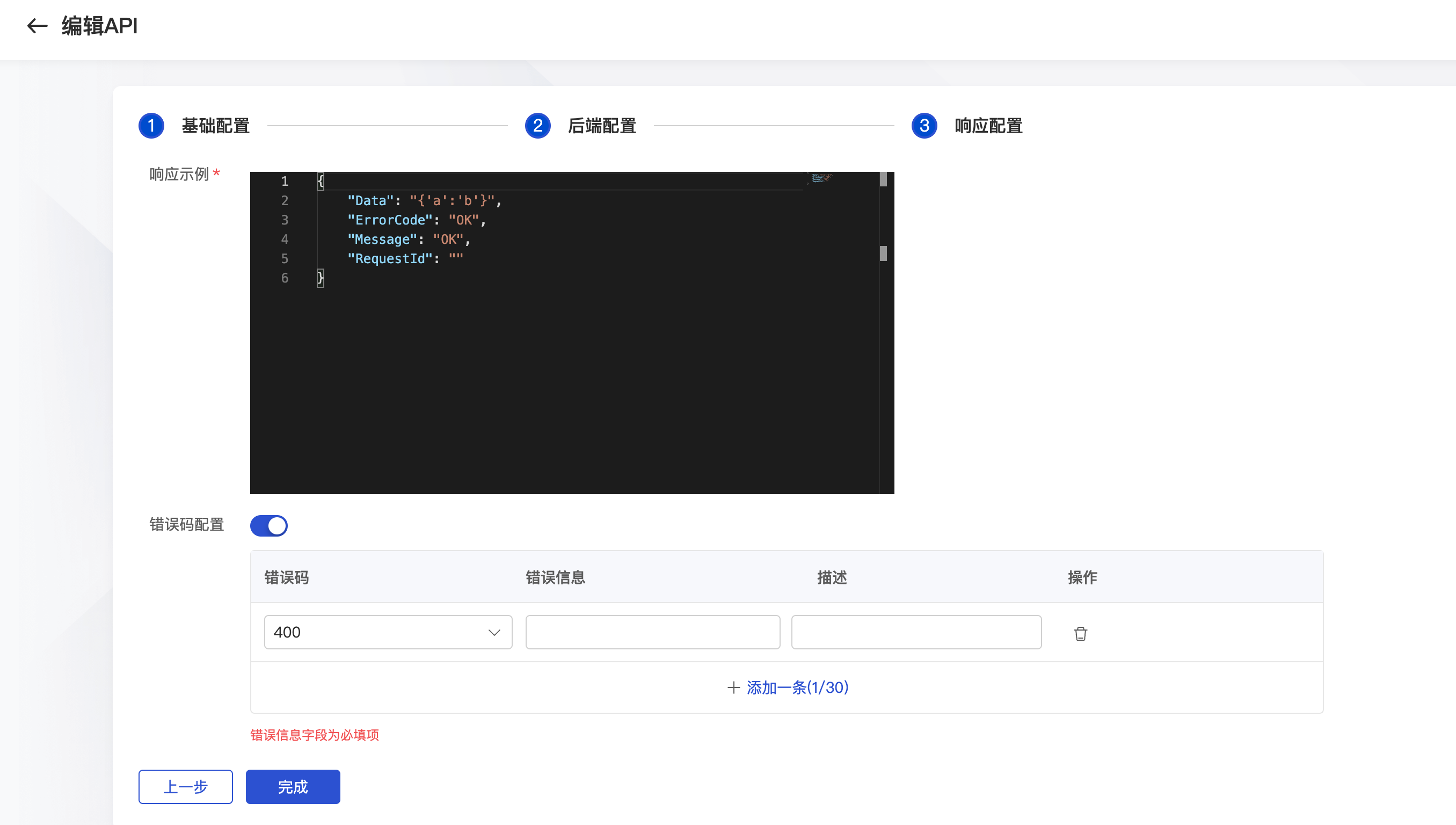The height and width of the screenshot is (825, 1456).
Task: Click line 2 "Data" in editor
Action: click(424, 200)
